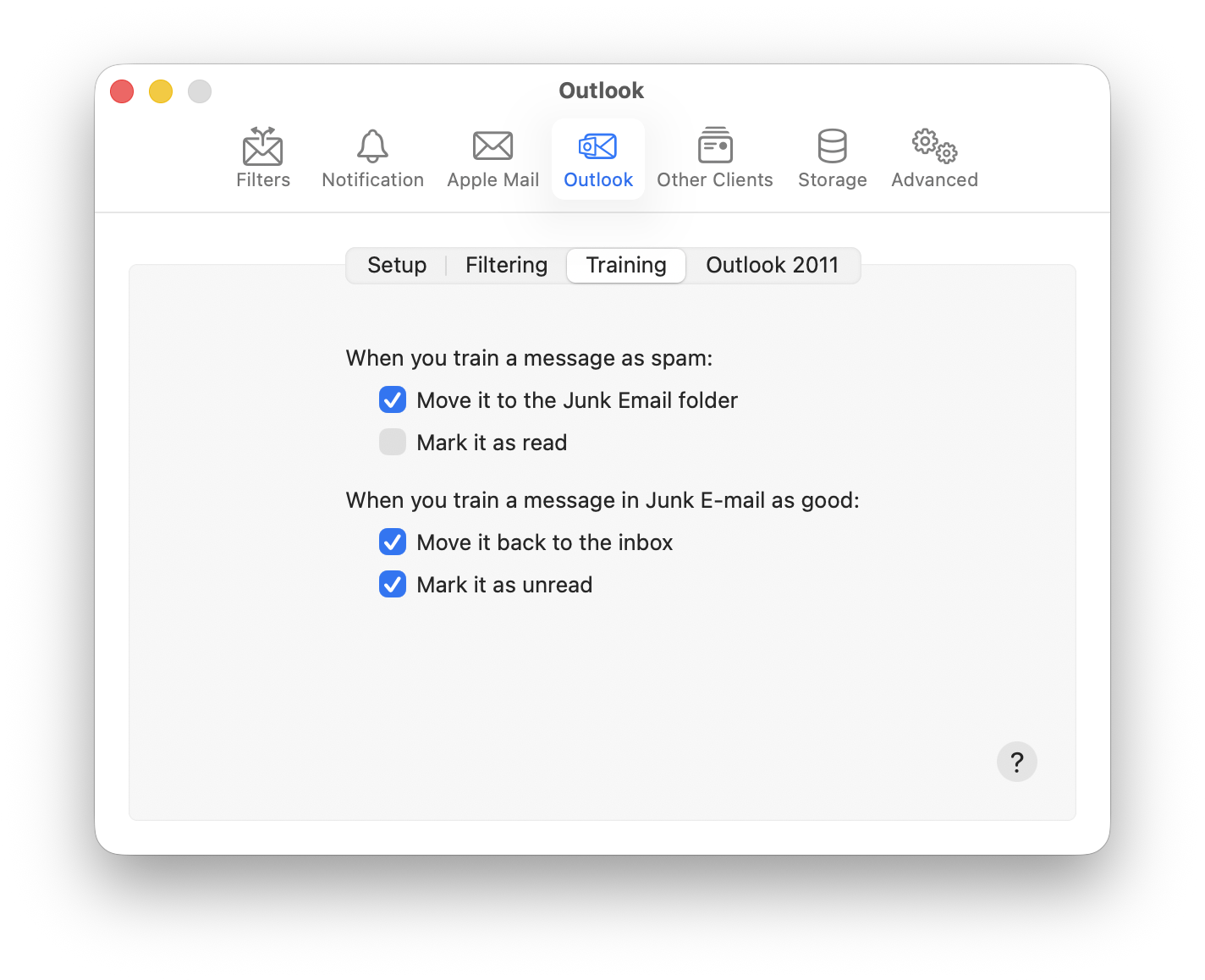Open the Advanced settings gear icon
1205x980 pixels.
933,146
